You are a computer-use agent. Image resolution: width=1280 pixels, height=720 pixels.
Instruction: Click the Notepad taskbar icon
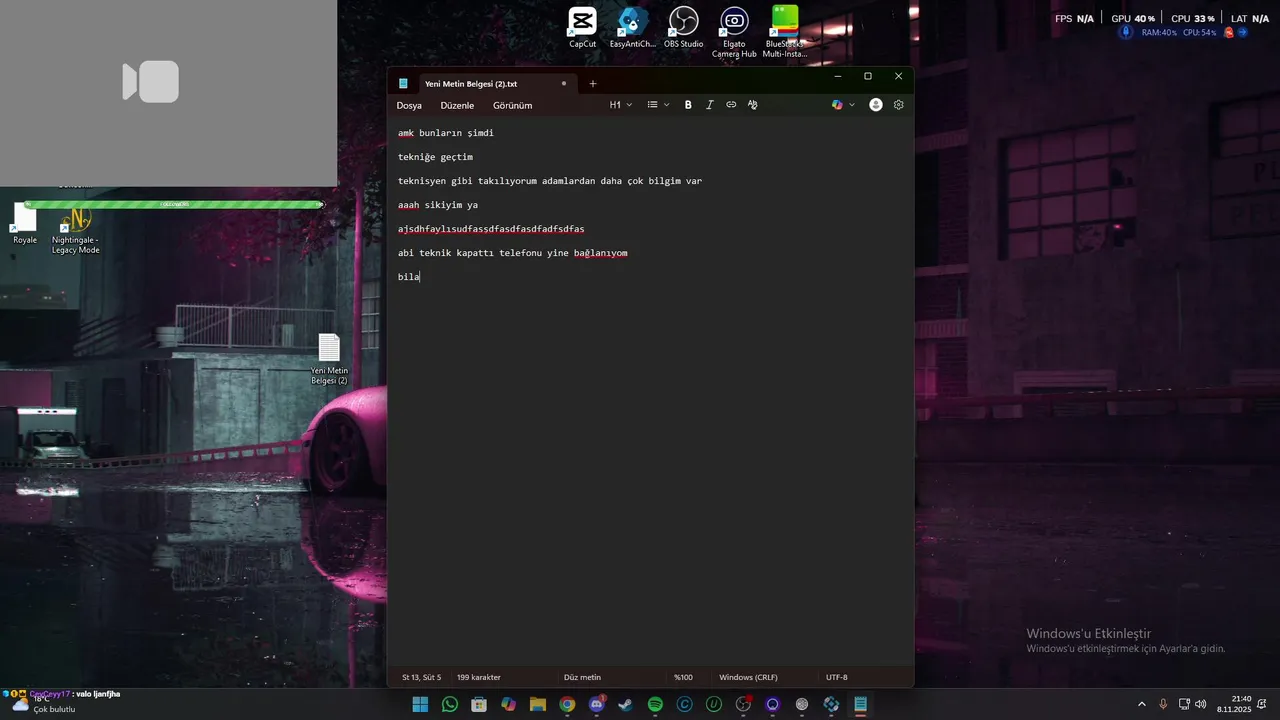pos(860,705)
